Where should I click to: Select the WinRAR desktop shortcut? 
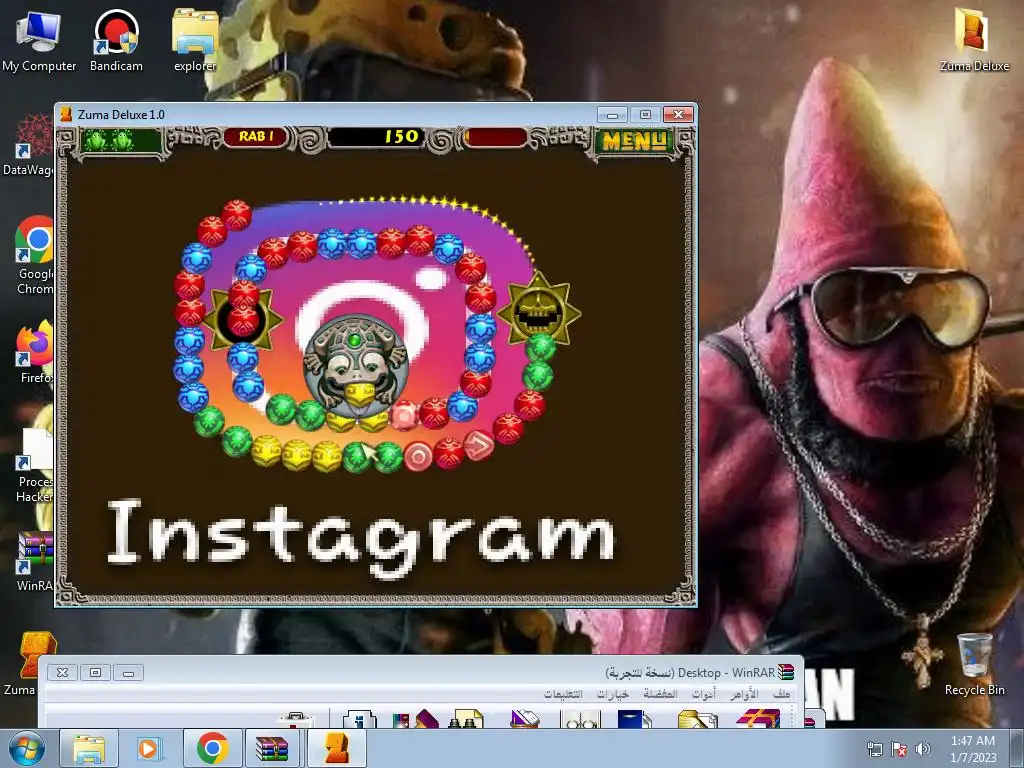point(35,562)
